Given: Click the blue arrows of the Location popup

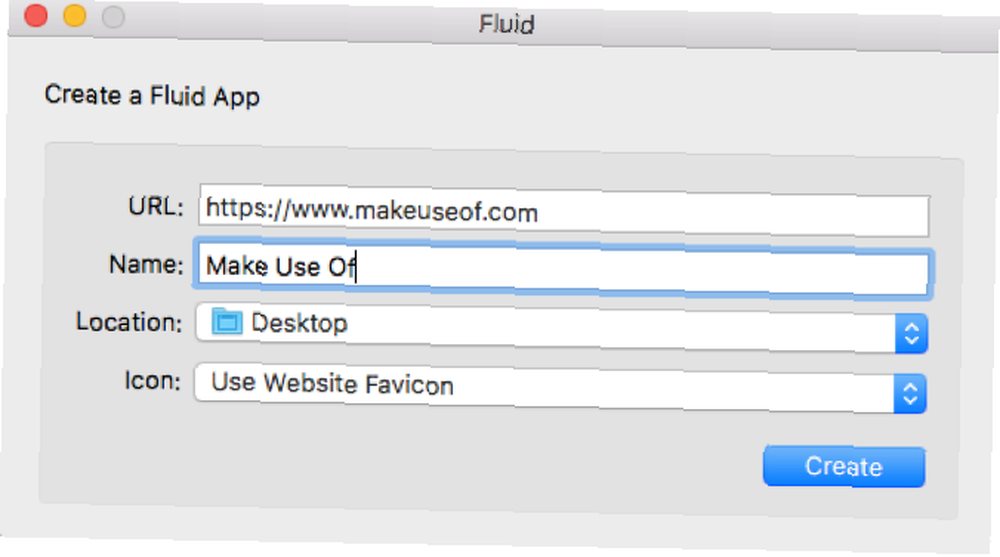Looking at the screenshot, I should [911, 334].
